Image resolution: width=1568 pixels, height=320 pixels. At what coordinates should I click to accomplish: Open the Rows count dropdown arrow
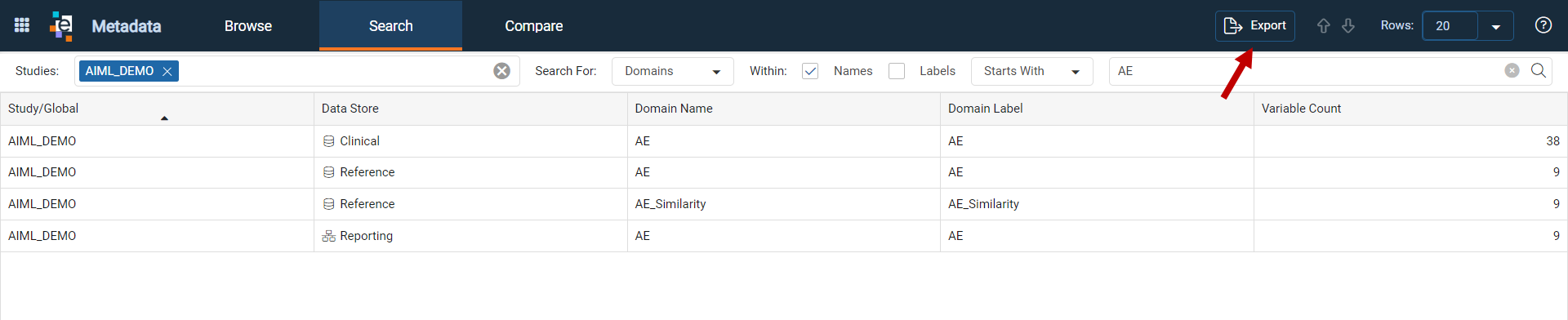(x=1495, y=26)
